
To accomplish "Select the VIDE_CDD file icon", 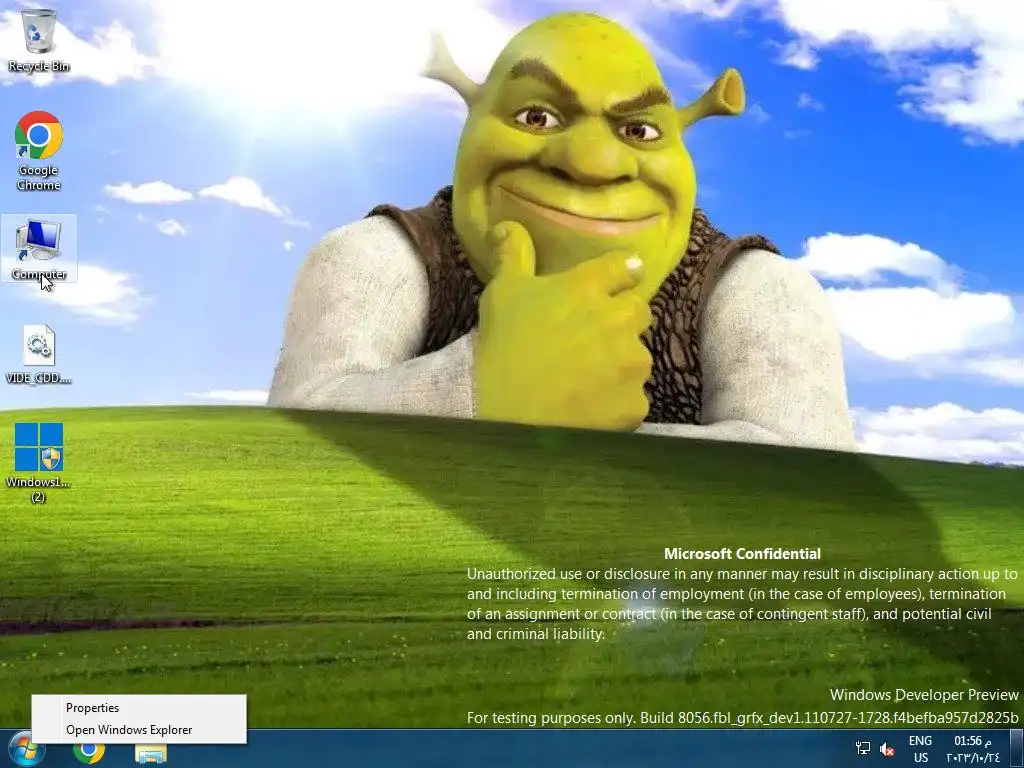I will (x=39, y=354).
